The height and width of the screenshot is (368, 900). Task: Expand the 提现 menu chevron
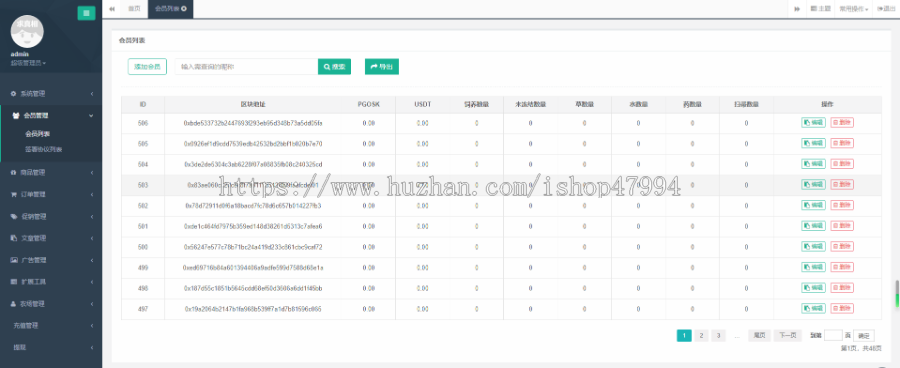92,347
